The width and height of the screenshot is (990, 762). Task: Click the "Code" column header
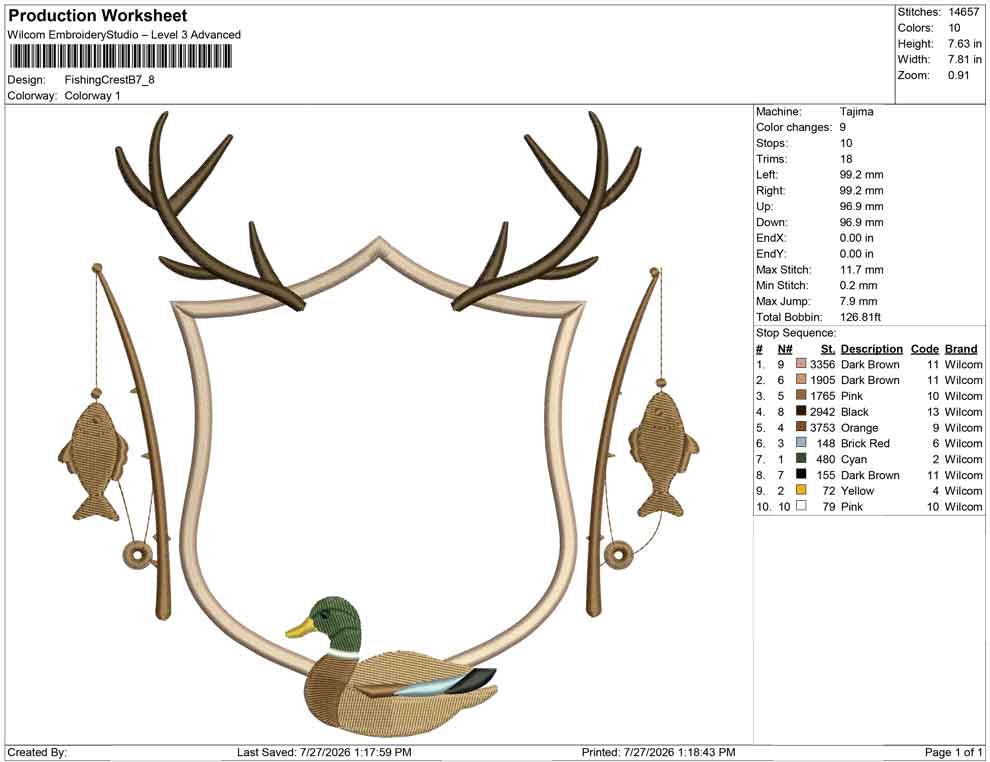(925, 348)
